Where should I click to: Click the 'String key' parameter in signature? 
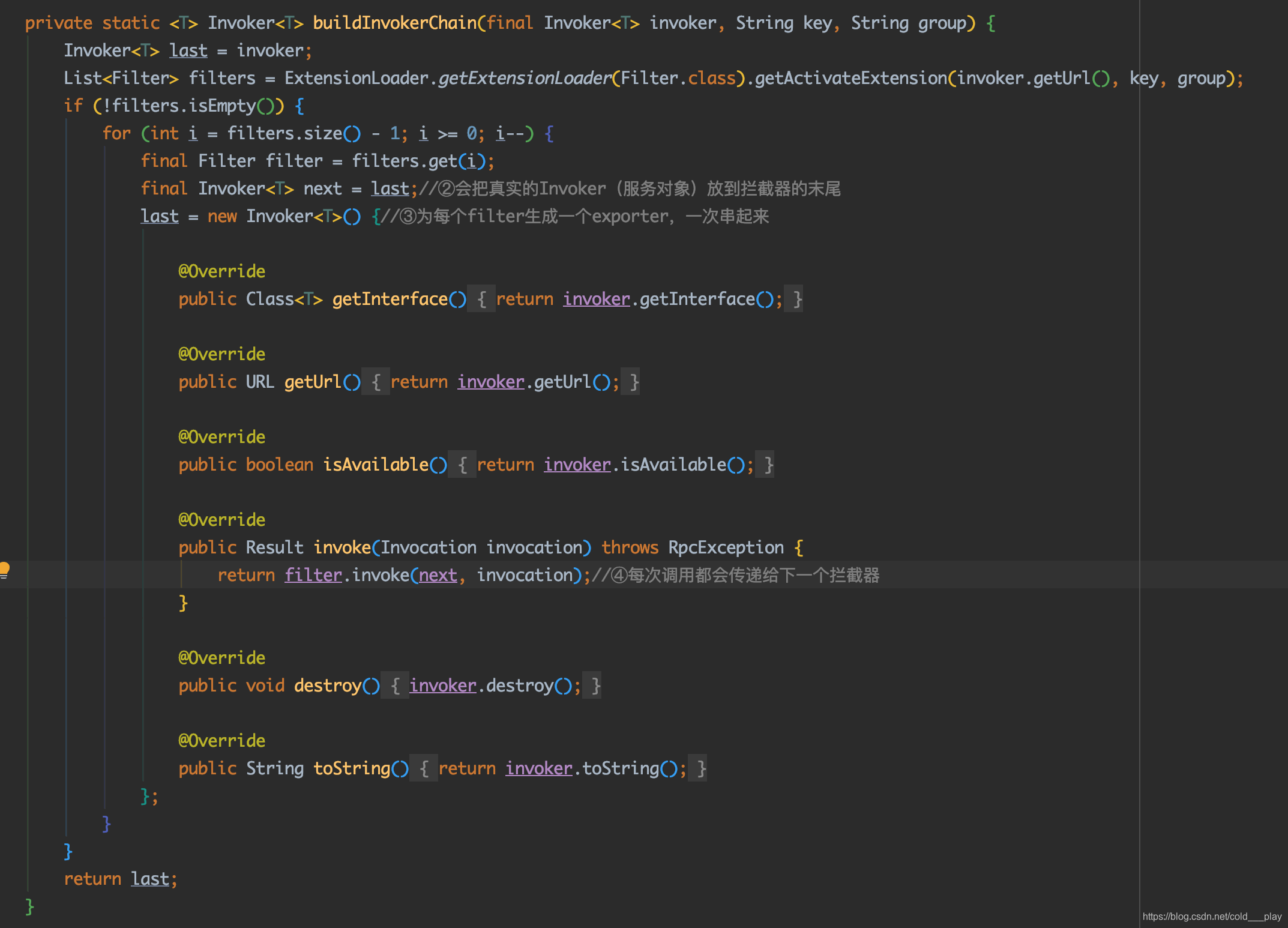pos(784,23)
